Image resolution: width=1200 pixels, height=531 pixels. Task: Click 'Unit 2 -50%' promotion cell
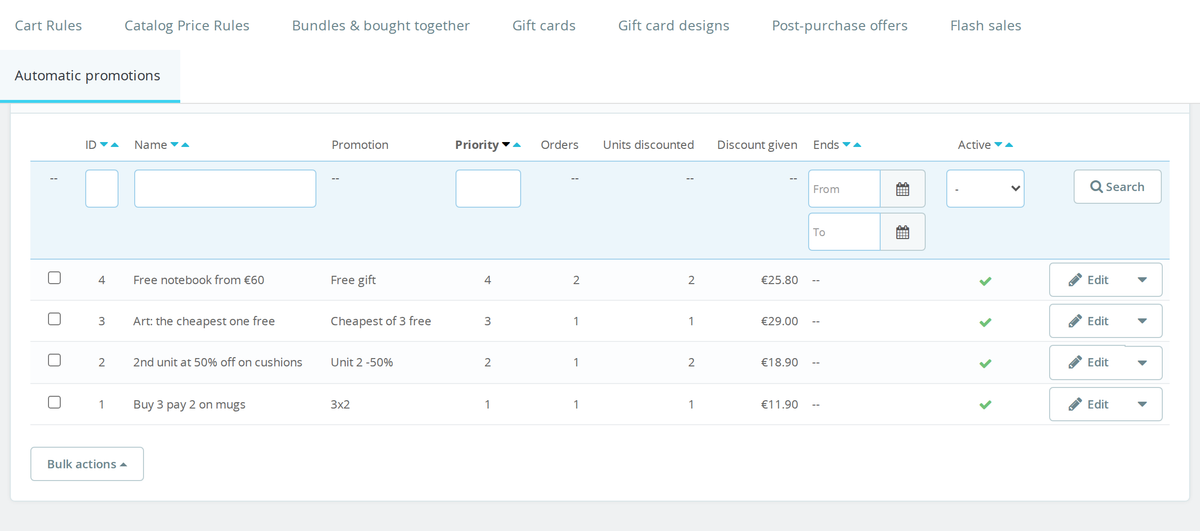coord(362,363)
